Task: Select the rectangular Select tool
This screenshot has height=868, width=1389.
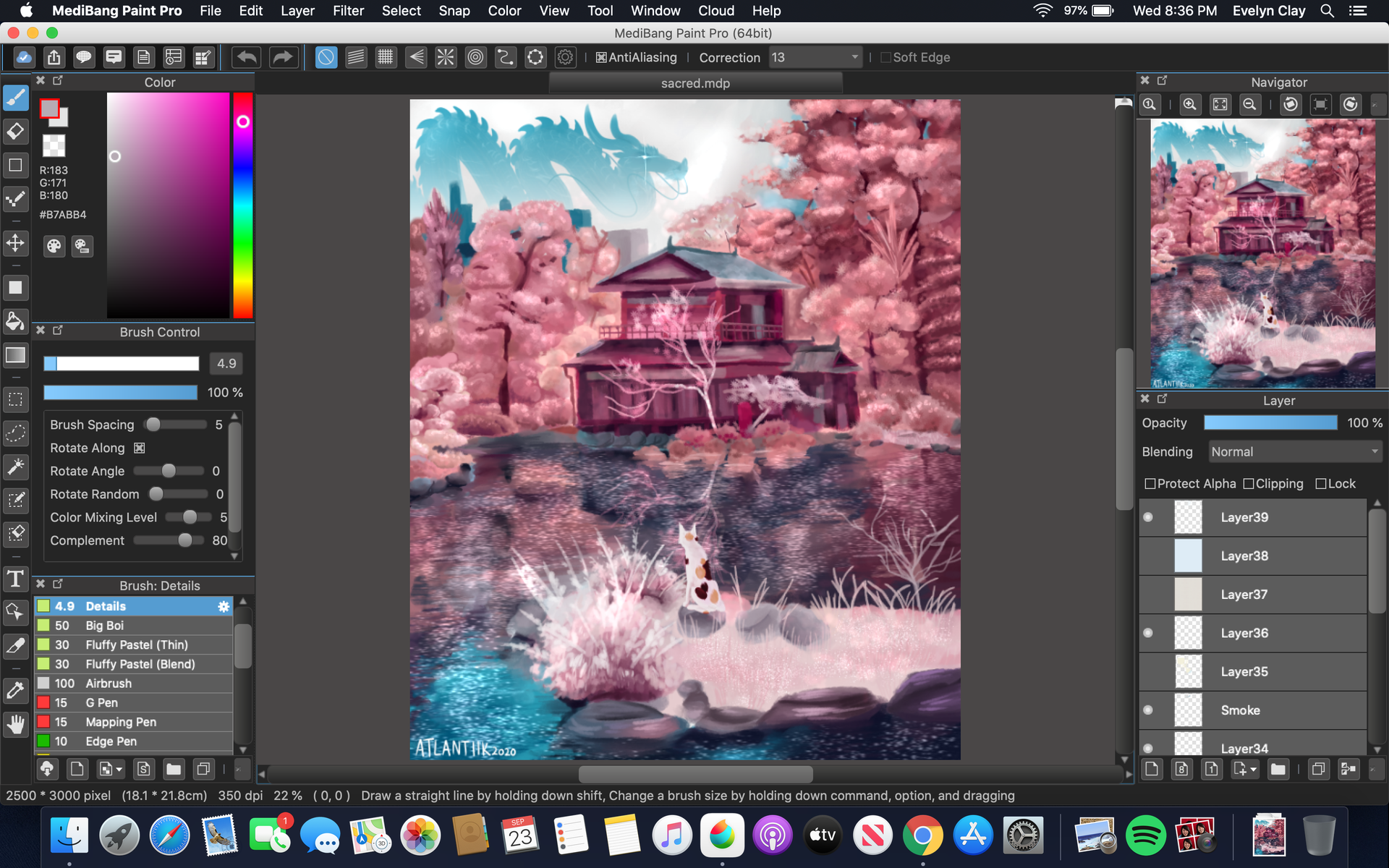Action: [x=15, y=399]
